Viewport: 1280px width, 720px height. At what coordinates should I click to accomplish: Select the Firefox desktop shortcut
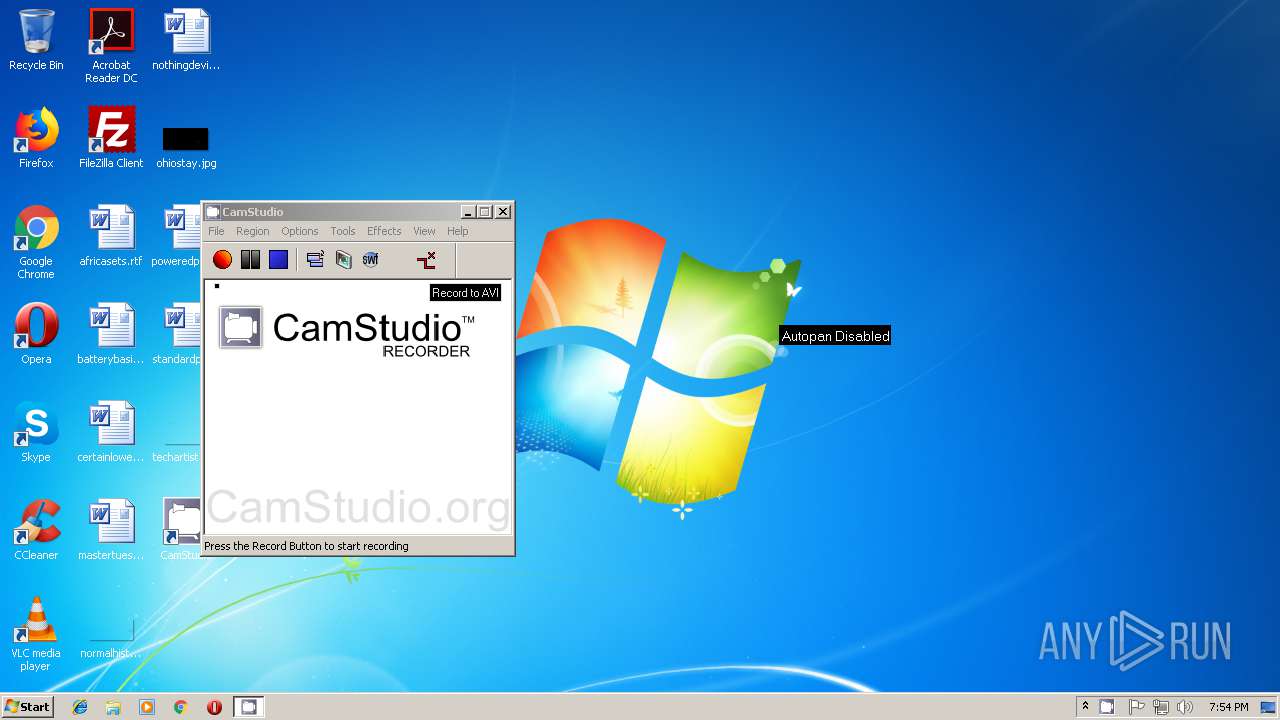coord(36,139)
